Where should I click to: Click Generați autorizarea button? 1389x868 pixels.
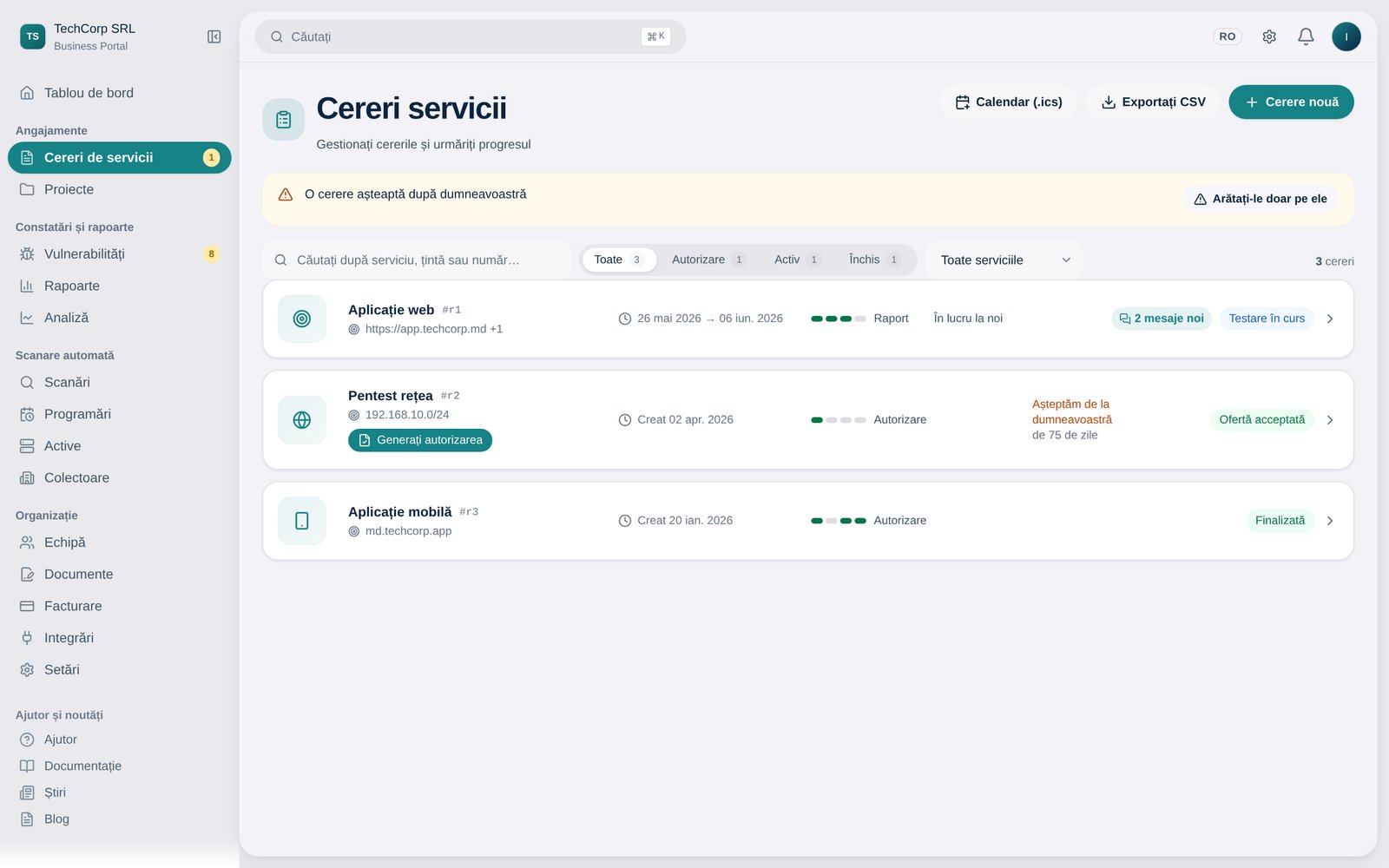pos(420,440)
